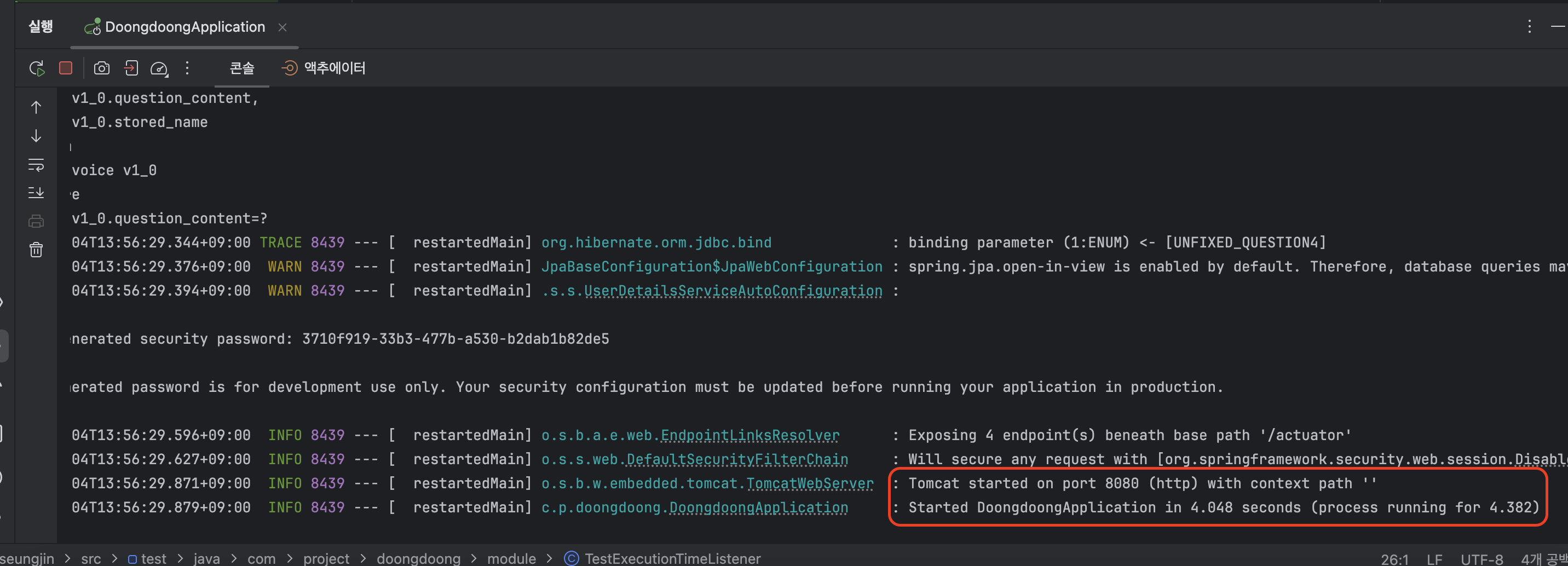Image resolution: width=1568 pixels, height=566 pixels.
Task: Open the profiler gauge icon
Action: point(159,69)
